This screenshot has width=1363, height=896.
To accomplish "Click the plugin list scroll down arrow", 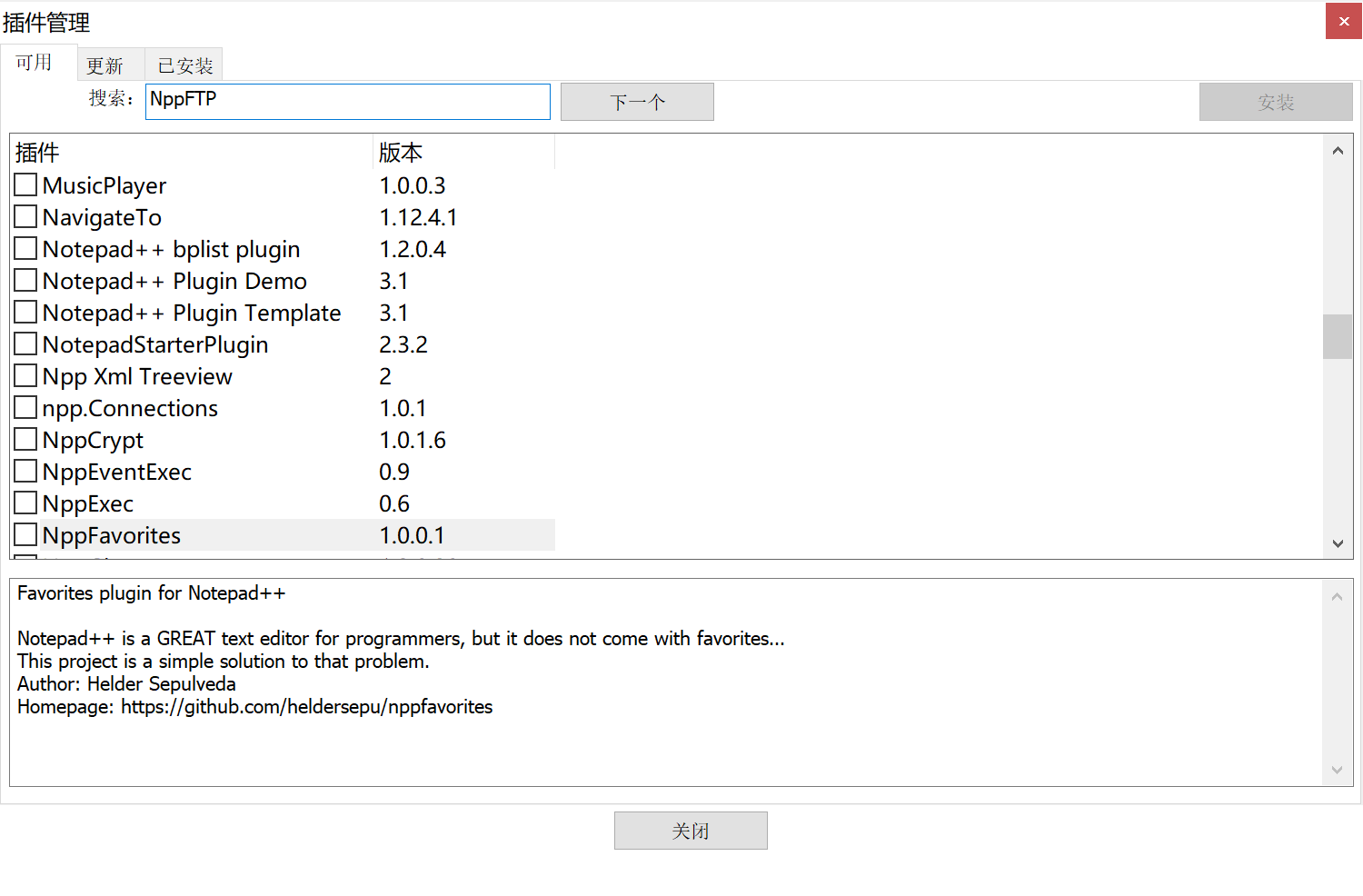I will point(1338,543).
